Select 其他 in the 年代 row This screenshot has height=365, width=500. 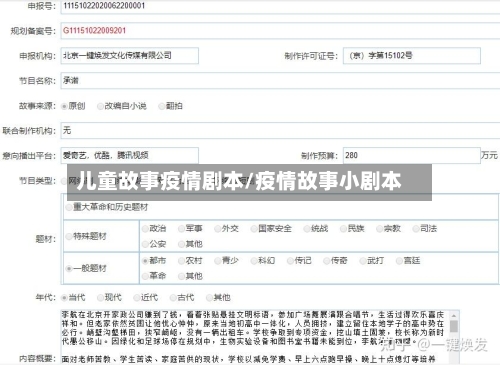209,298
